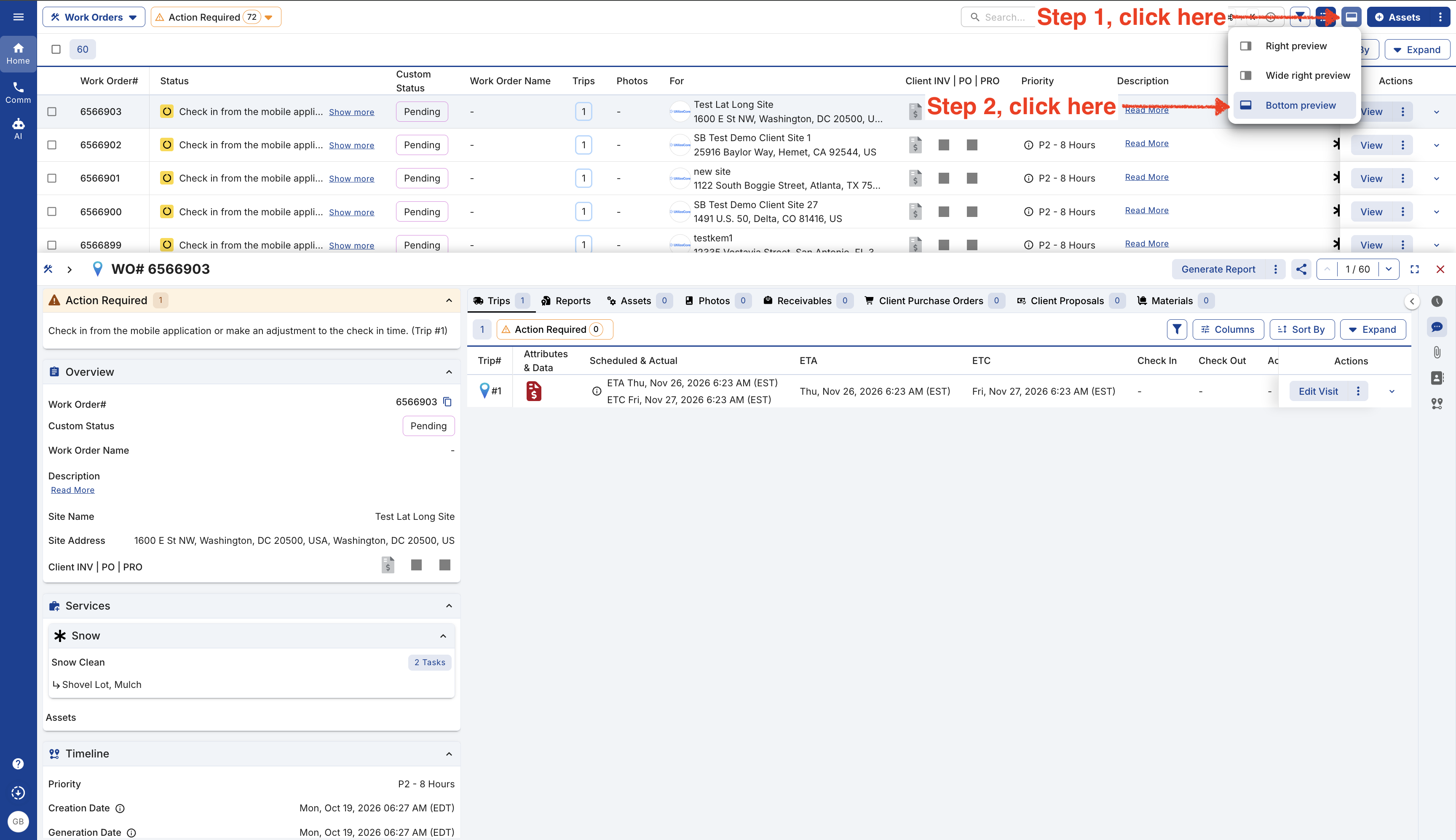Image resolution: width=1456 pixels, height=840 pixels.
Task: Click the Generate Report button
Action: [1218, 269]
